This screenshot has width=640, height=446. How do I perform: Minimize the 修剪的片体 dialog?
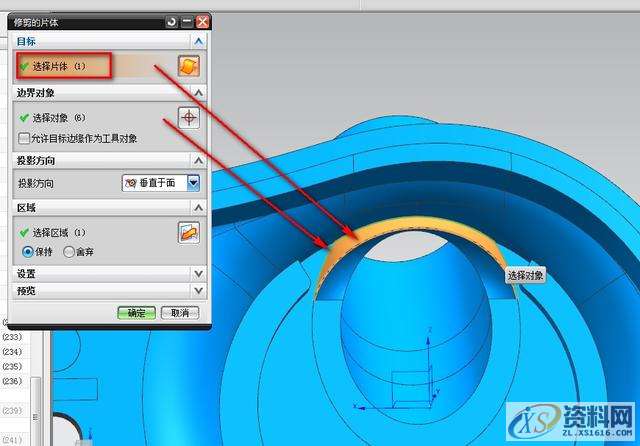[x=187, y=21]
